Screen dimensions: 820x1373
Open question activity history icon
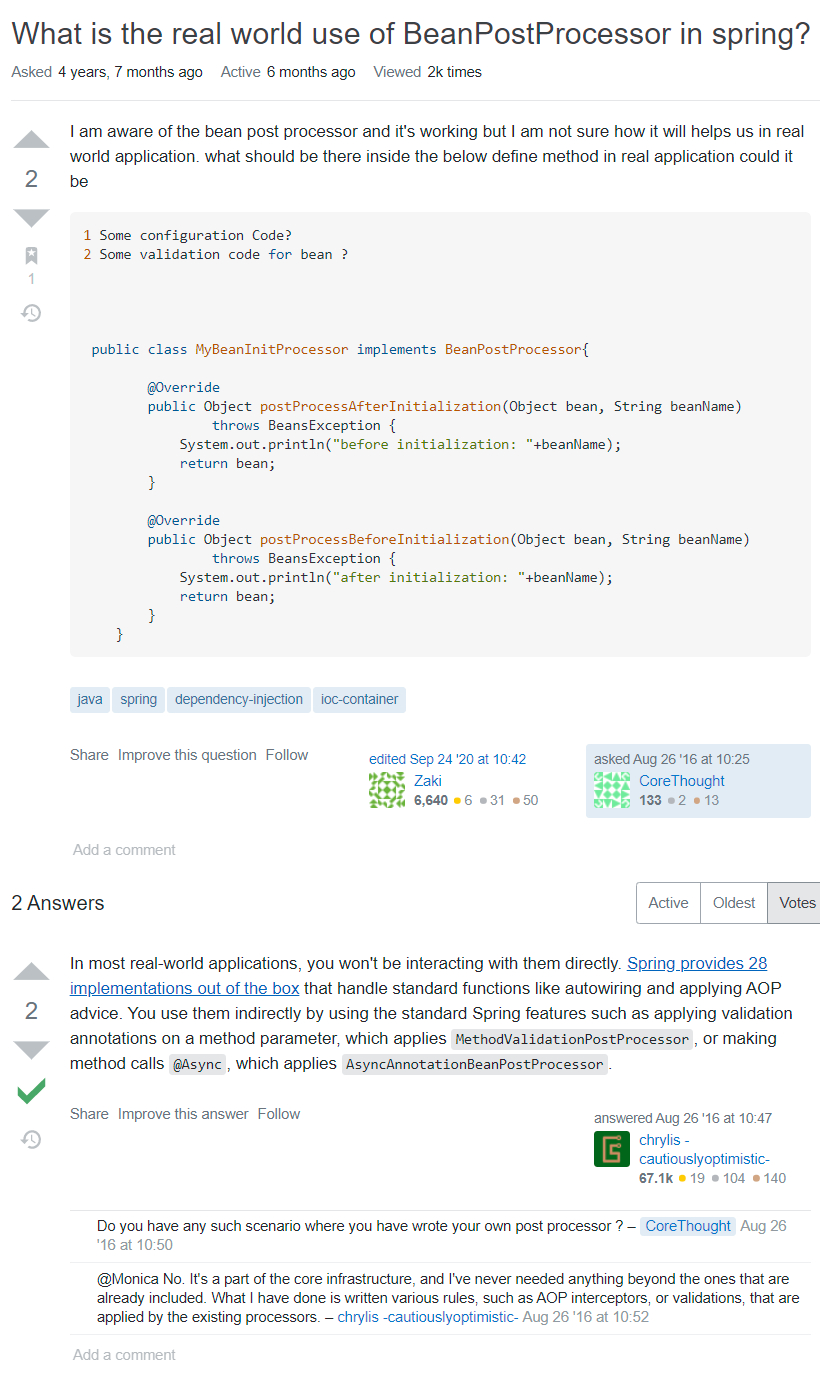[31, 313]
